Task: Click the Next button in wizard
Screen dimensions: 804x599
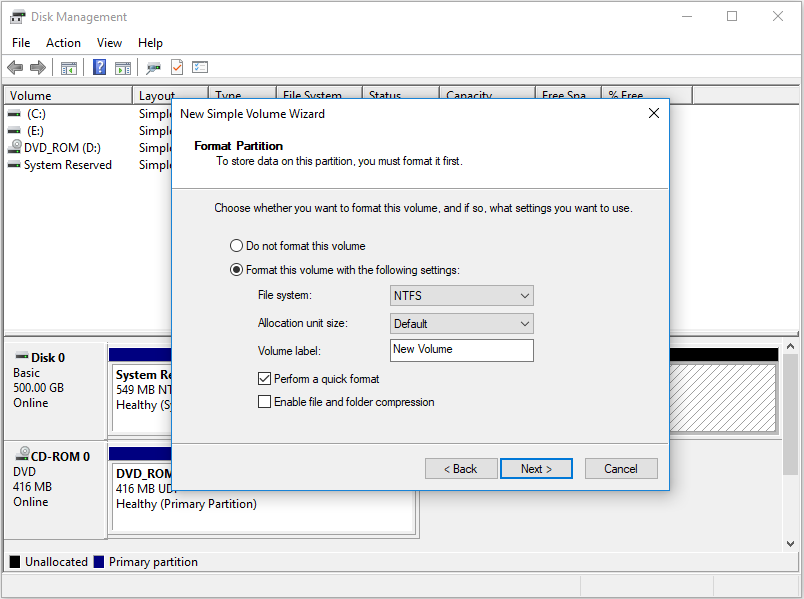Action: coord(536,469)
